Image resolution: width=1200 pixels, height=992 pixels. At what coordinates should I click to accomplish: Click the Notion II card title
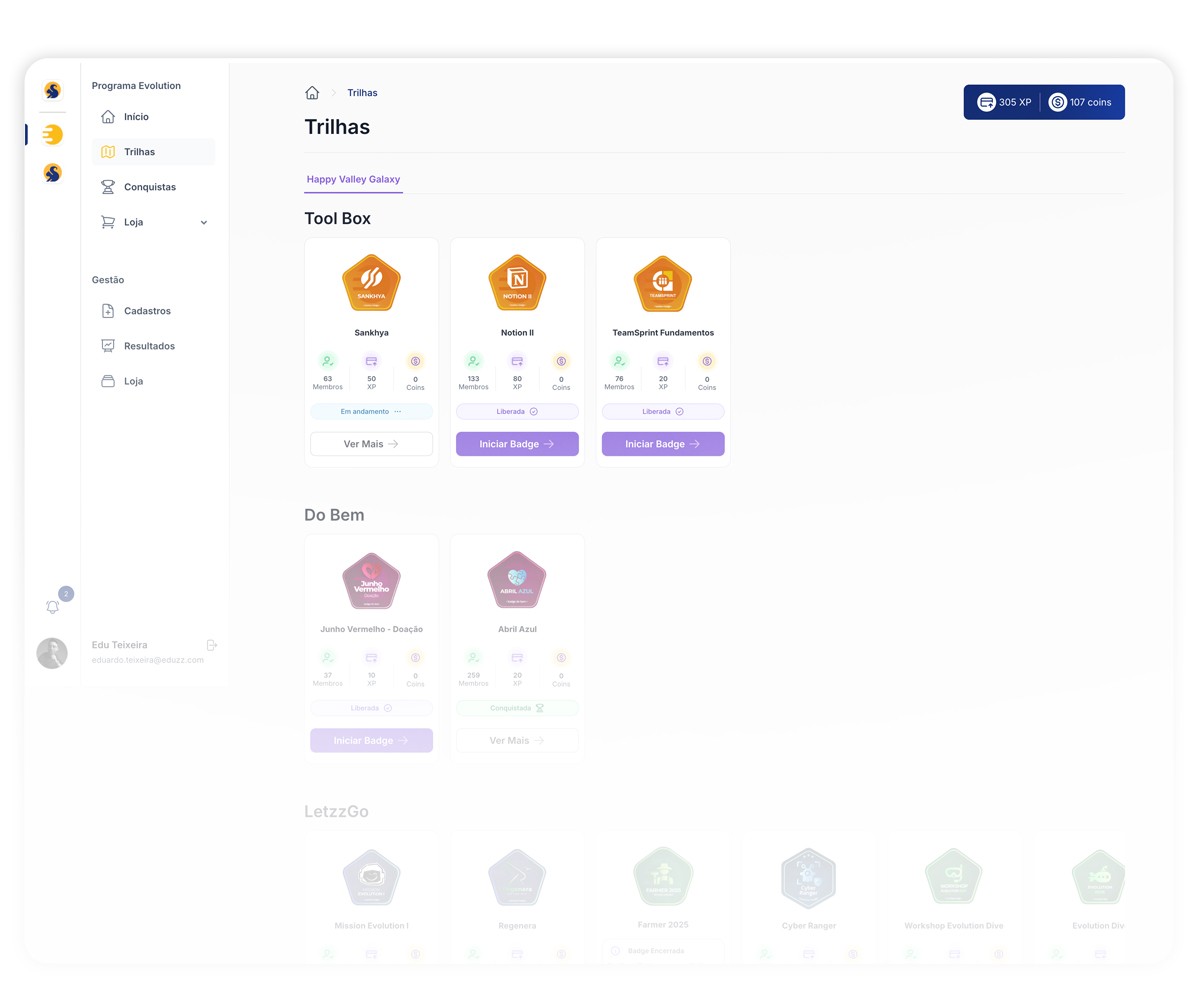point(517,333)
